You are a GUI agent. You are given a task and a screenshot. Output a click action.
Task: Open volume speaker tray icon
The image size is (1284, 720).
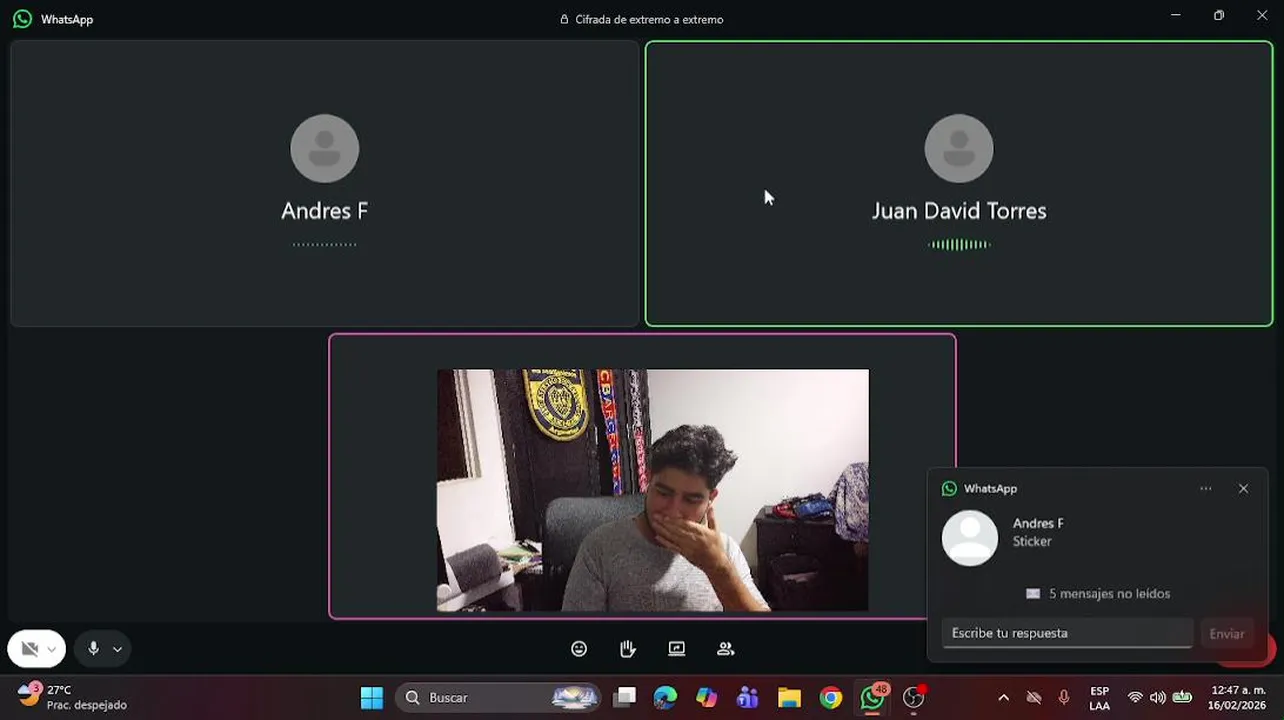tap(1158, 698)
